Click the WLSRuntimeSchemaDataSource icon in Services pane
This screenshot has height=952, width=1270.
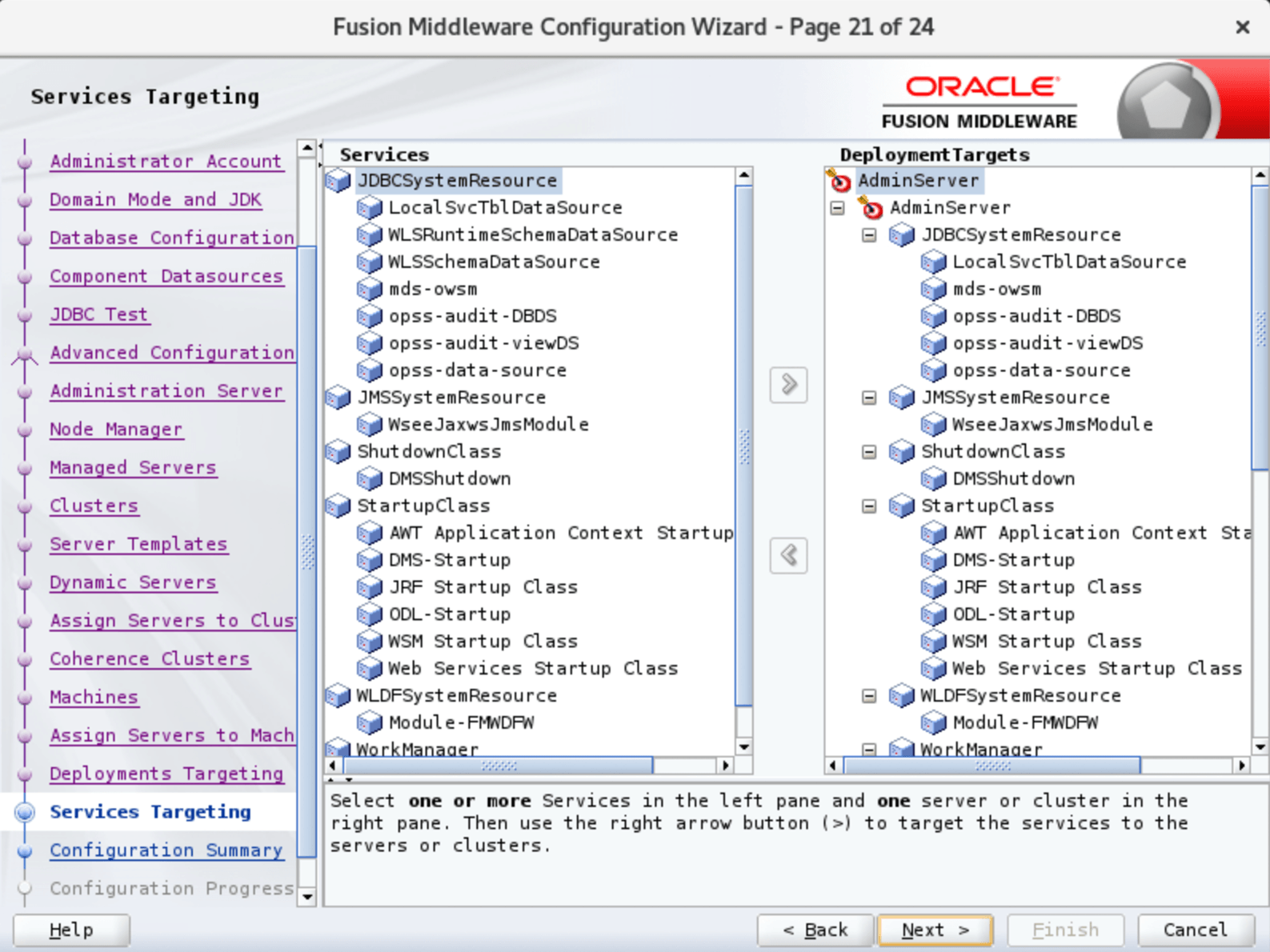[x=369, y=235]
